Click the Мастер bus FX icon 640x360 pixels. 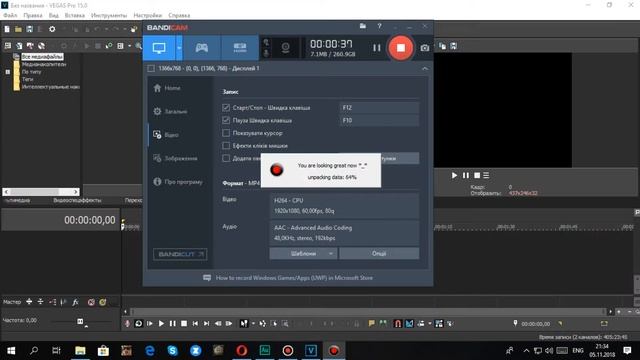(76, 302)
